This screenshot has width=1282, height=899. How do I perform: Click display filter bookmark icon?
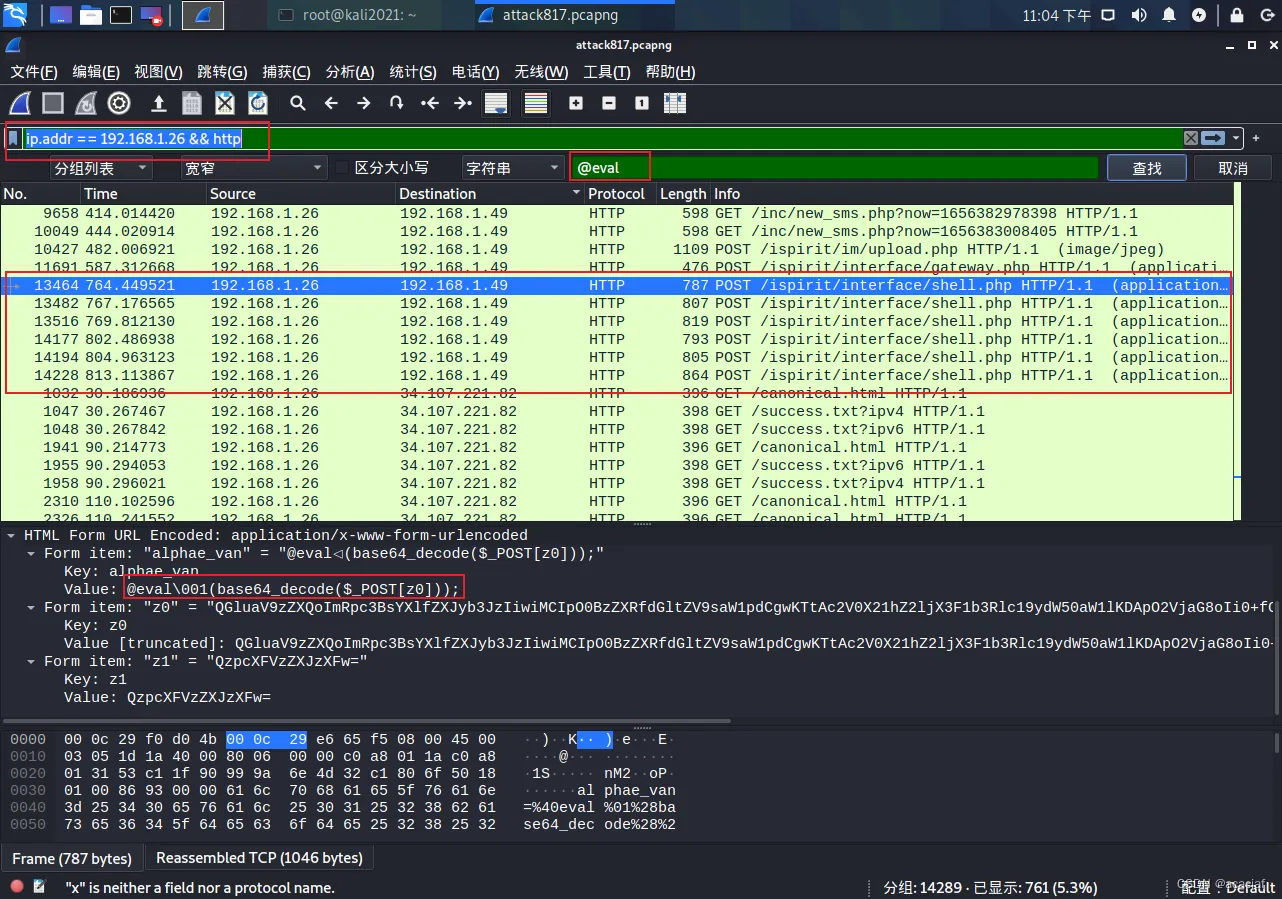click(13, 138)
